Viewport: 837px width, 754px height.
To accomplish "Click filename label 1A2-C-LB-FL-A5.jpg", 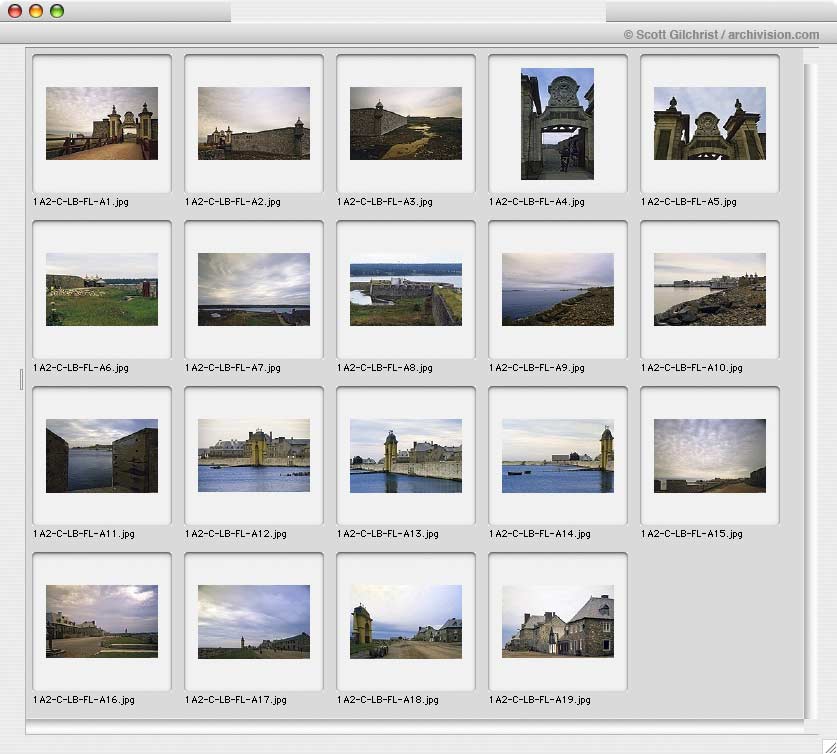I will [689, 202].
